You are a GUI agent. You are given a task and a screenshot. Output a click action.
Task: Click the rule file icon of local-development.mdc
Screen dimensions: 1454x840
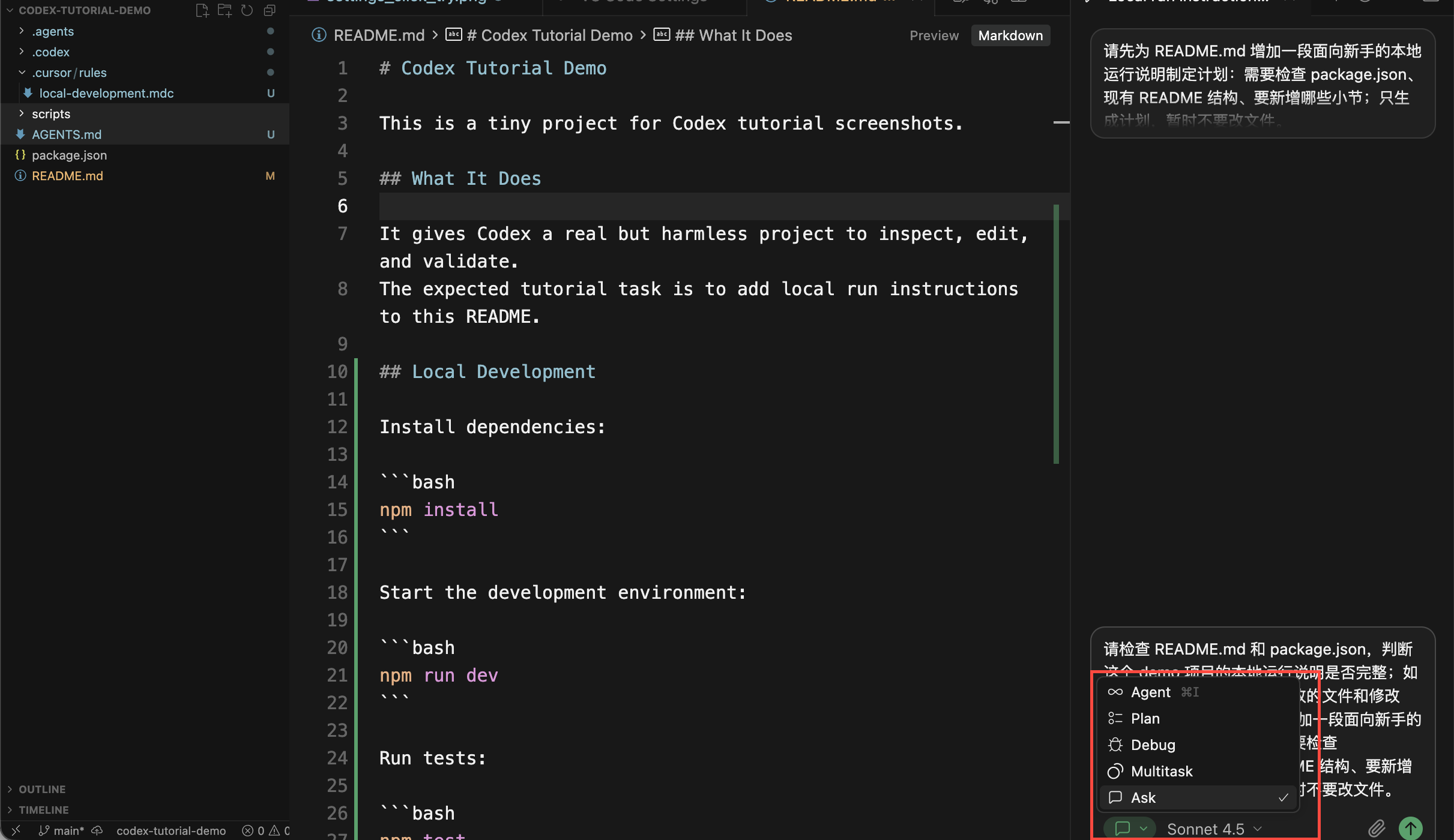[x=28, y=93]
